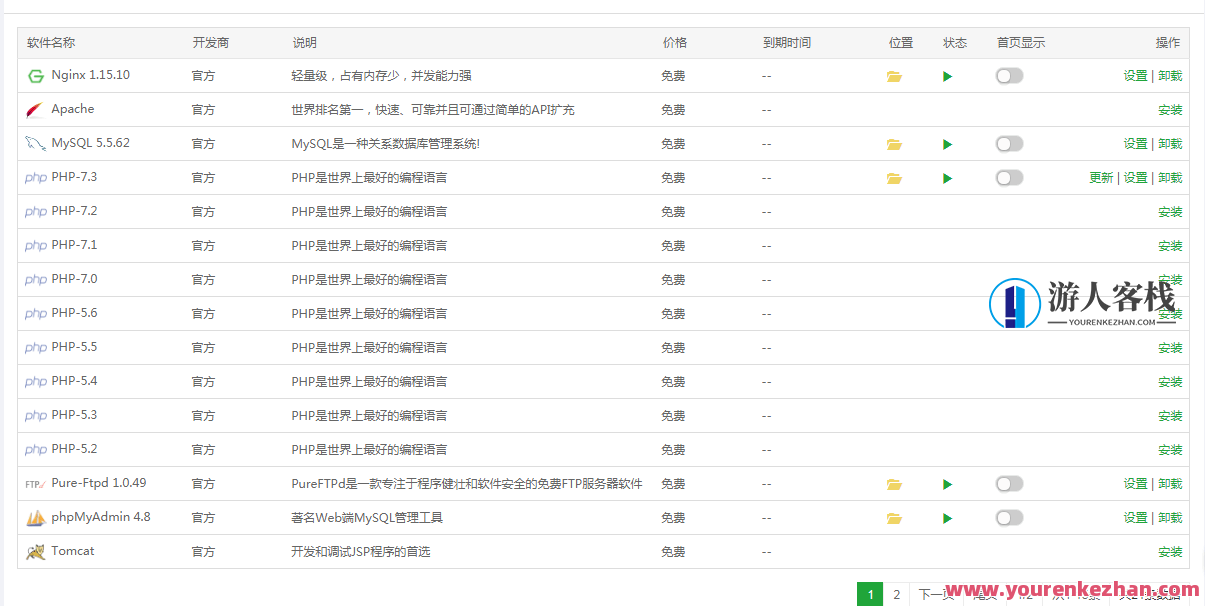Viewport: 1205px width, 606px height.
Task: Click 安装 to install PHP-5.5
Action: coord(1170,348)
